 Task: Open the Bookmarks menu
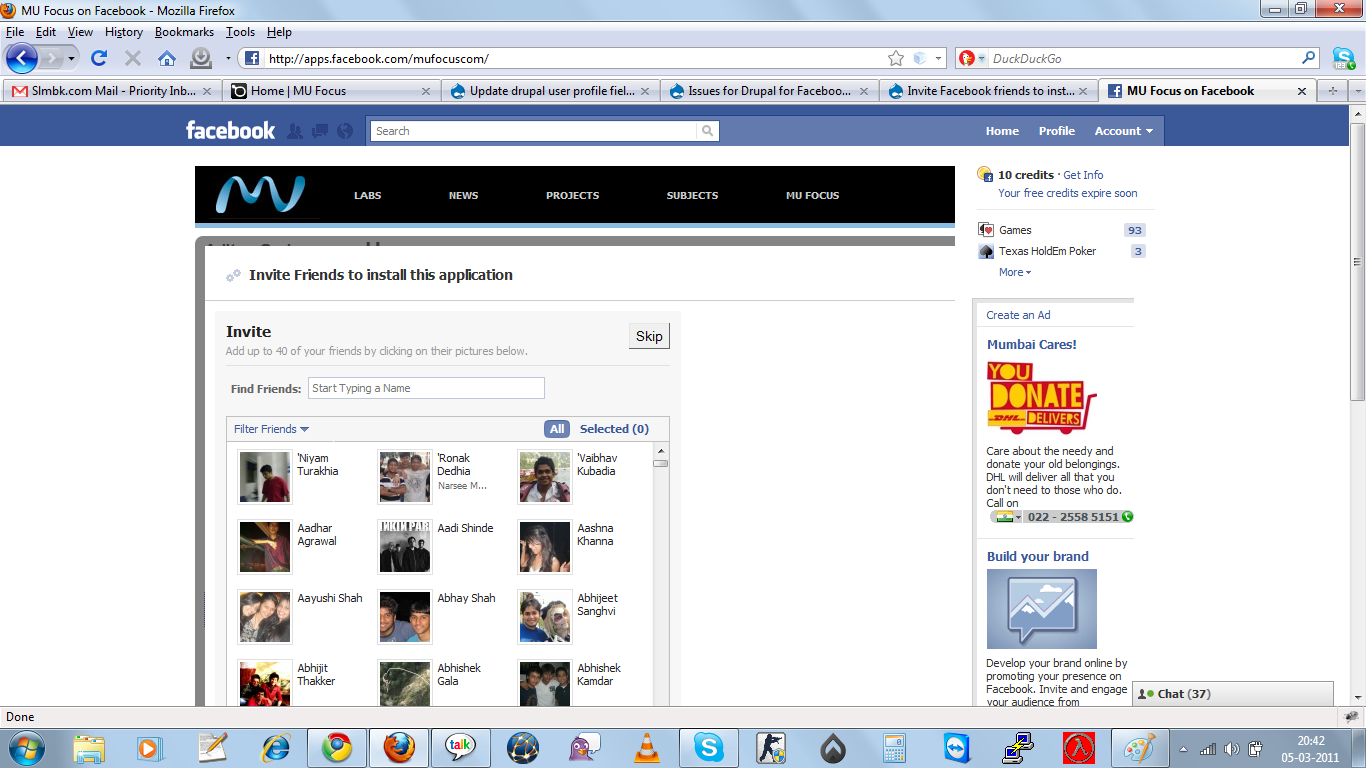click(x=184, y=32)
